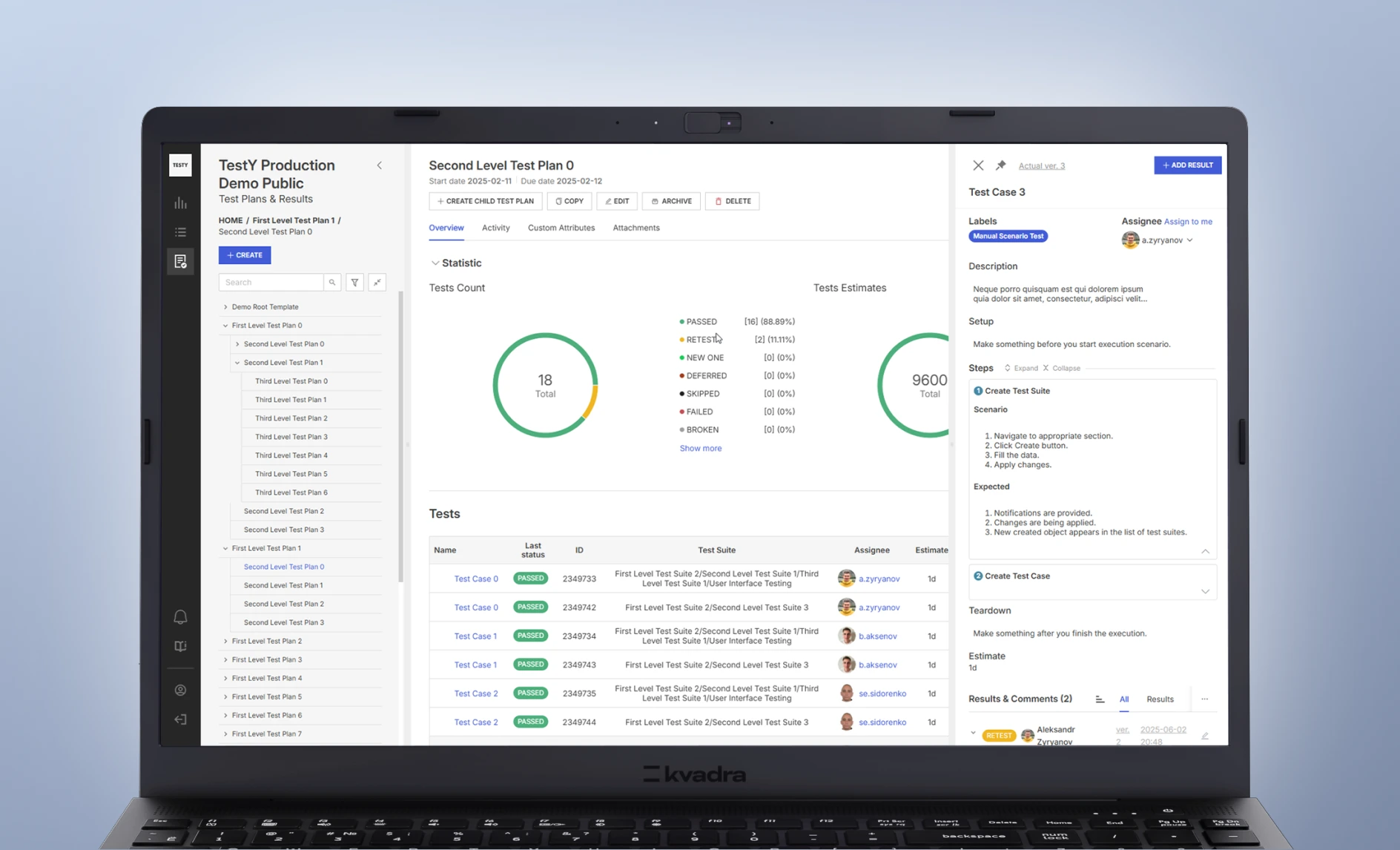Click the Show more link
Screen dimensions: 1400x850
(700, 448)
